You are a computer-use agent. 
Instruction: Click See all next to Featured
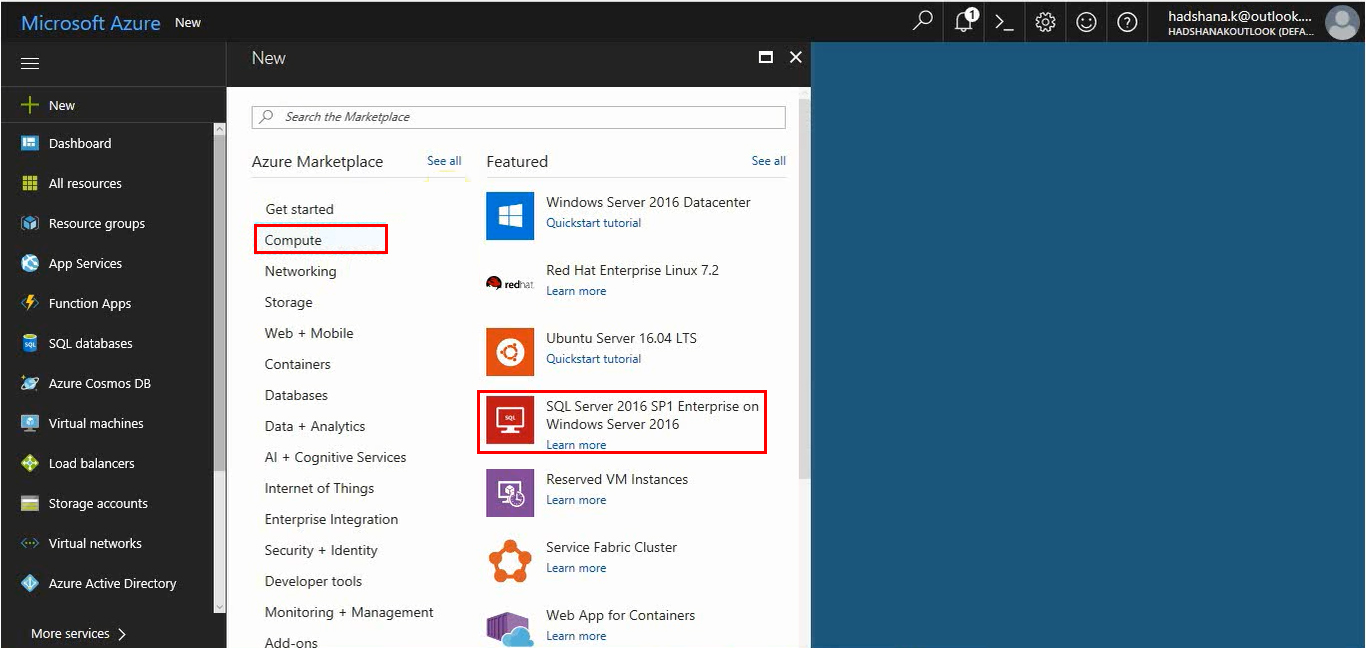tap(768, 160)
